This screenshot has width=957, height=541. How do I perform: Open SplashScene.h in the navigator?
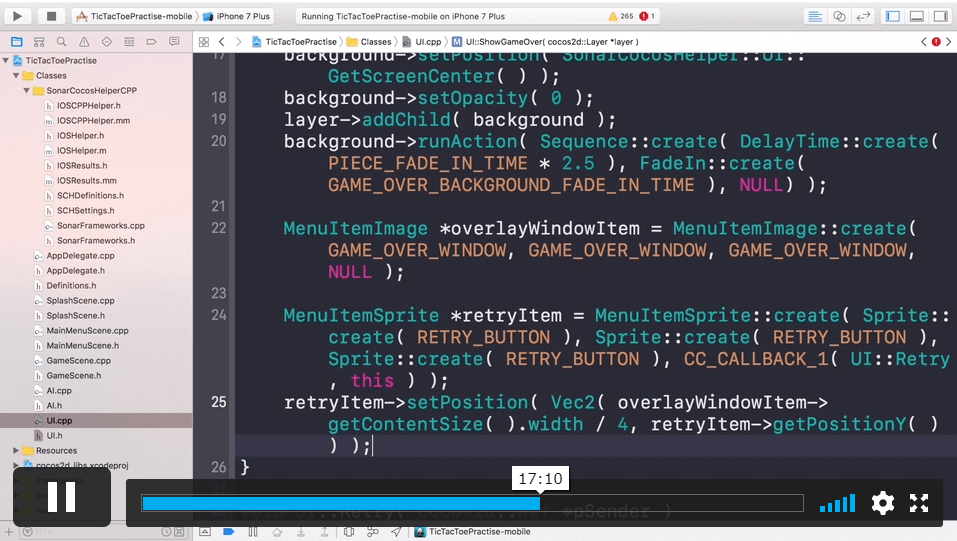click(75, 315)
